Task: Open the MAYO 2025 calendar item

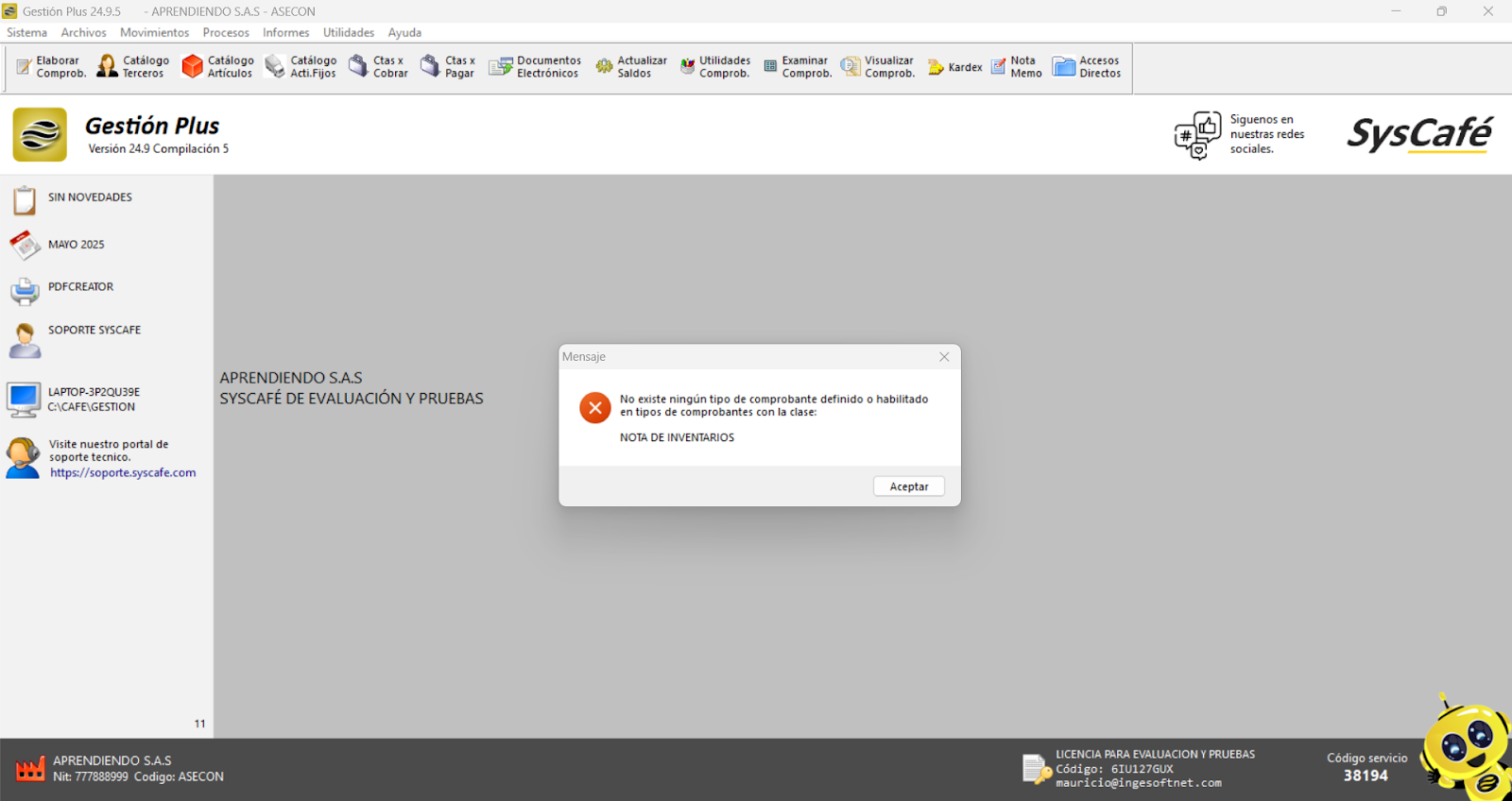Action: [25, 245]
